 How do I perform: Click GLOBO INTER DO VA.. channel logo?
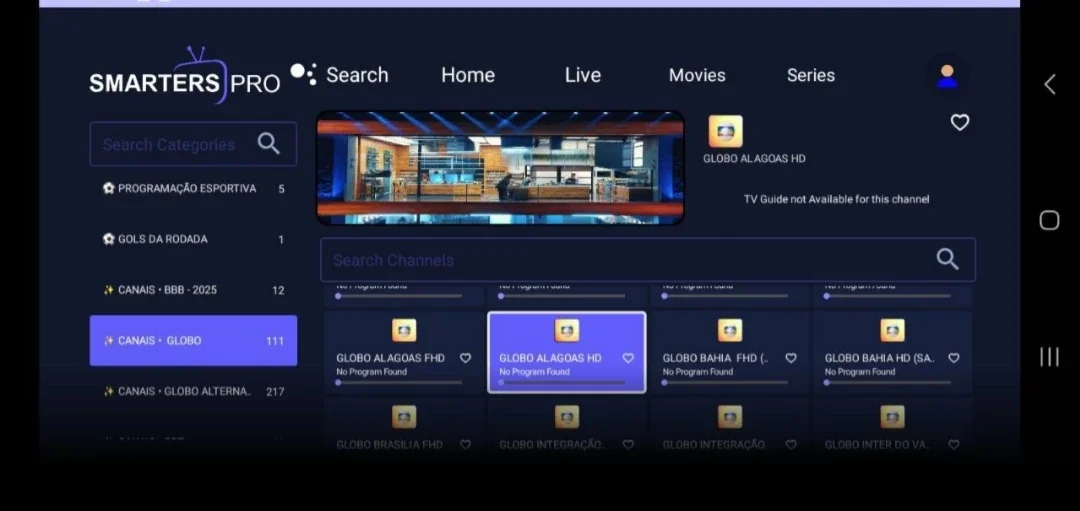pyautogui.click(x=892, y=417)
